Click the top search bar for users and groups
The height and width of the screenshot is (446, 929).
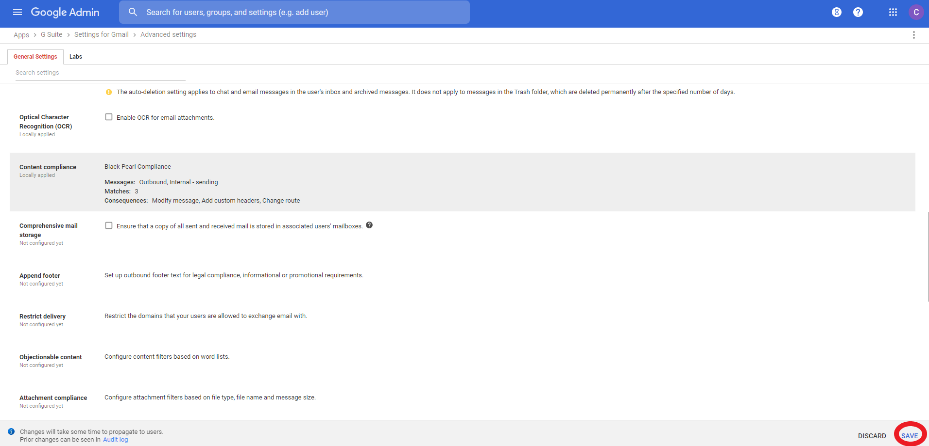294,12
